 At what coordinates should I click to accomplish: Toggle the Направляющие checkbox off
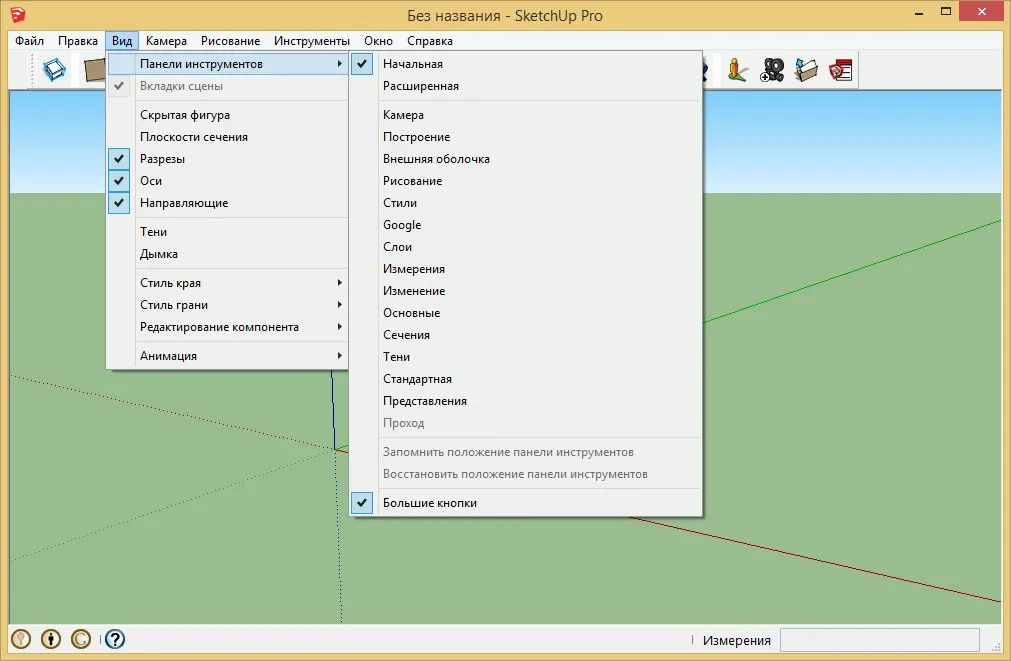184,203
